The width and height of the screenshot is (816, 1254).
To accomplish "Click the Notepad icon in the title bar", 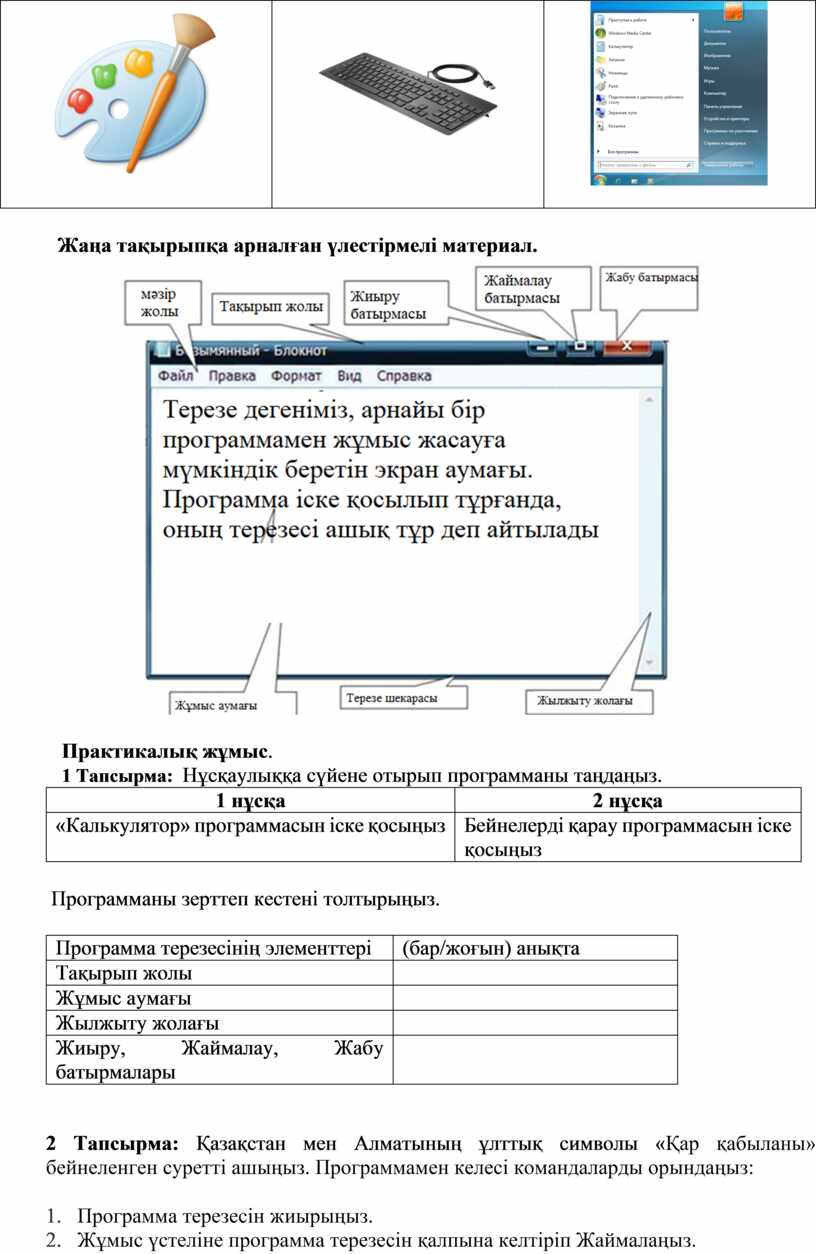I will 162,352.
